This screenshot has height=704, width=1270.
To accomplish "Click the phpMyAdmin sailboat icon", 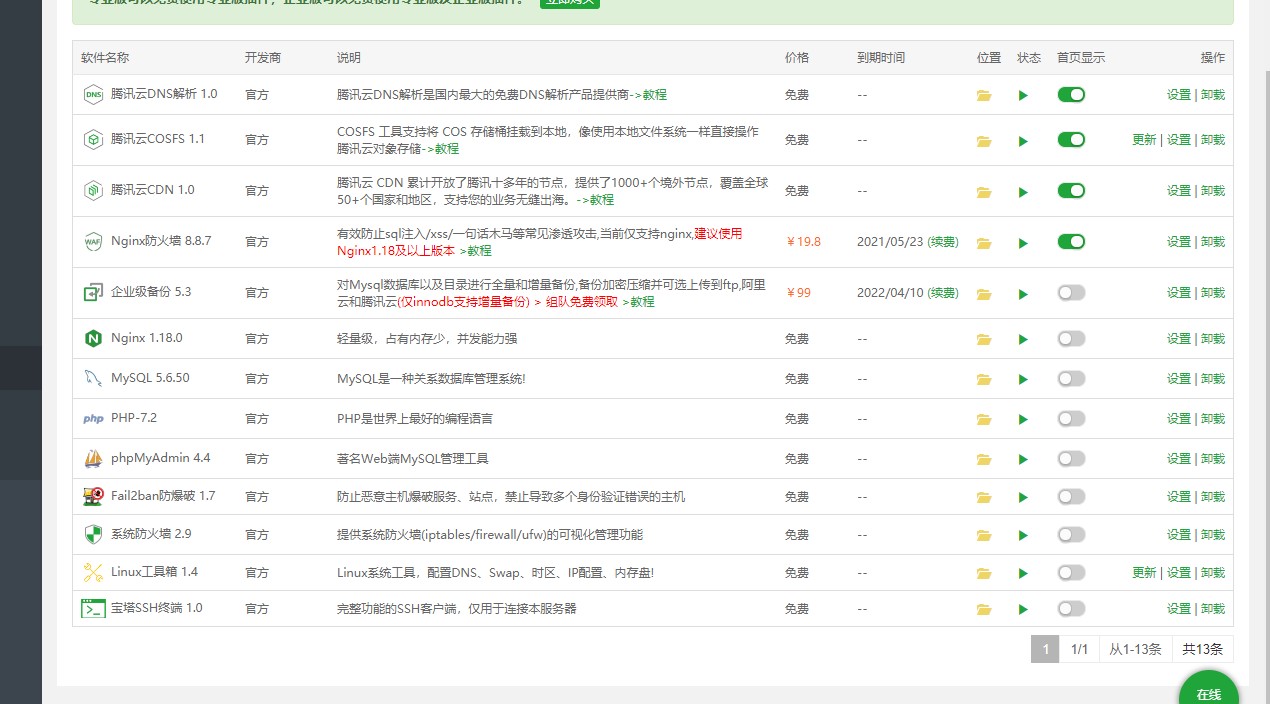I will (x=93, y=459).
